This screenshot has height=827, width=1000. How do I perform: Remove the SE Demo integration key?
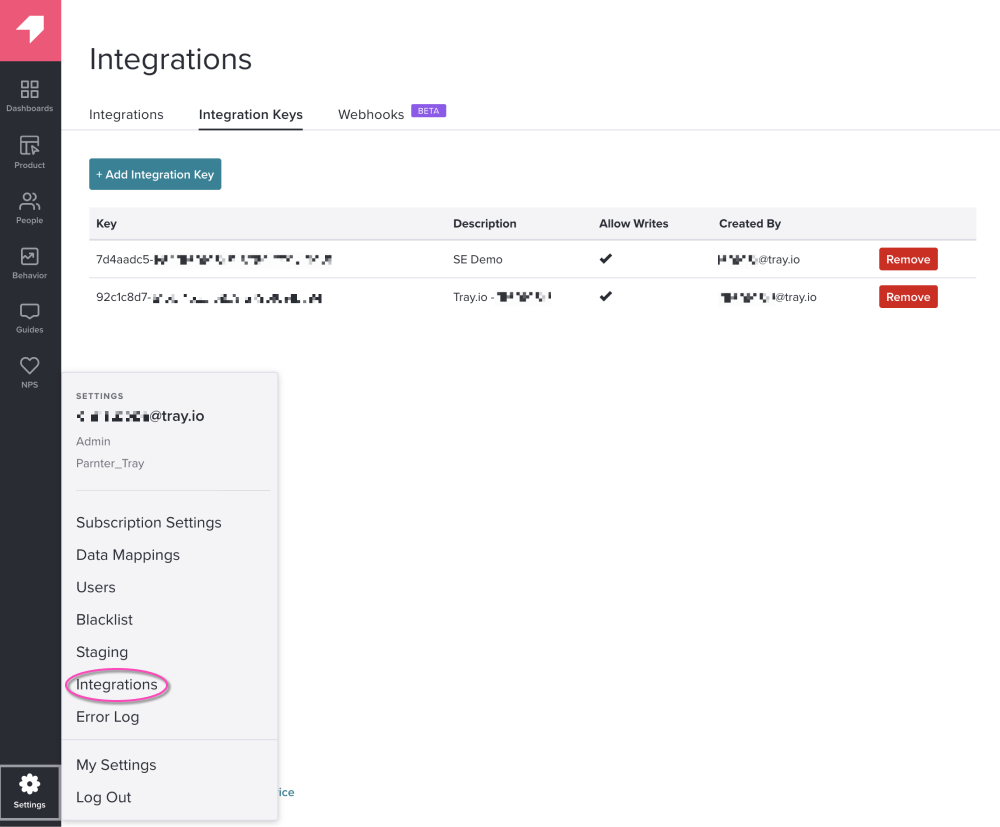click(x=907, y=258)
